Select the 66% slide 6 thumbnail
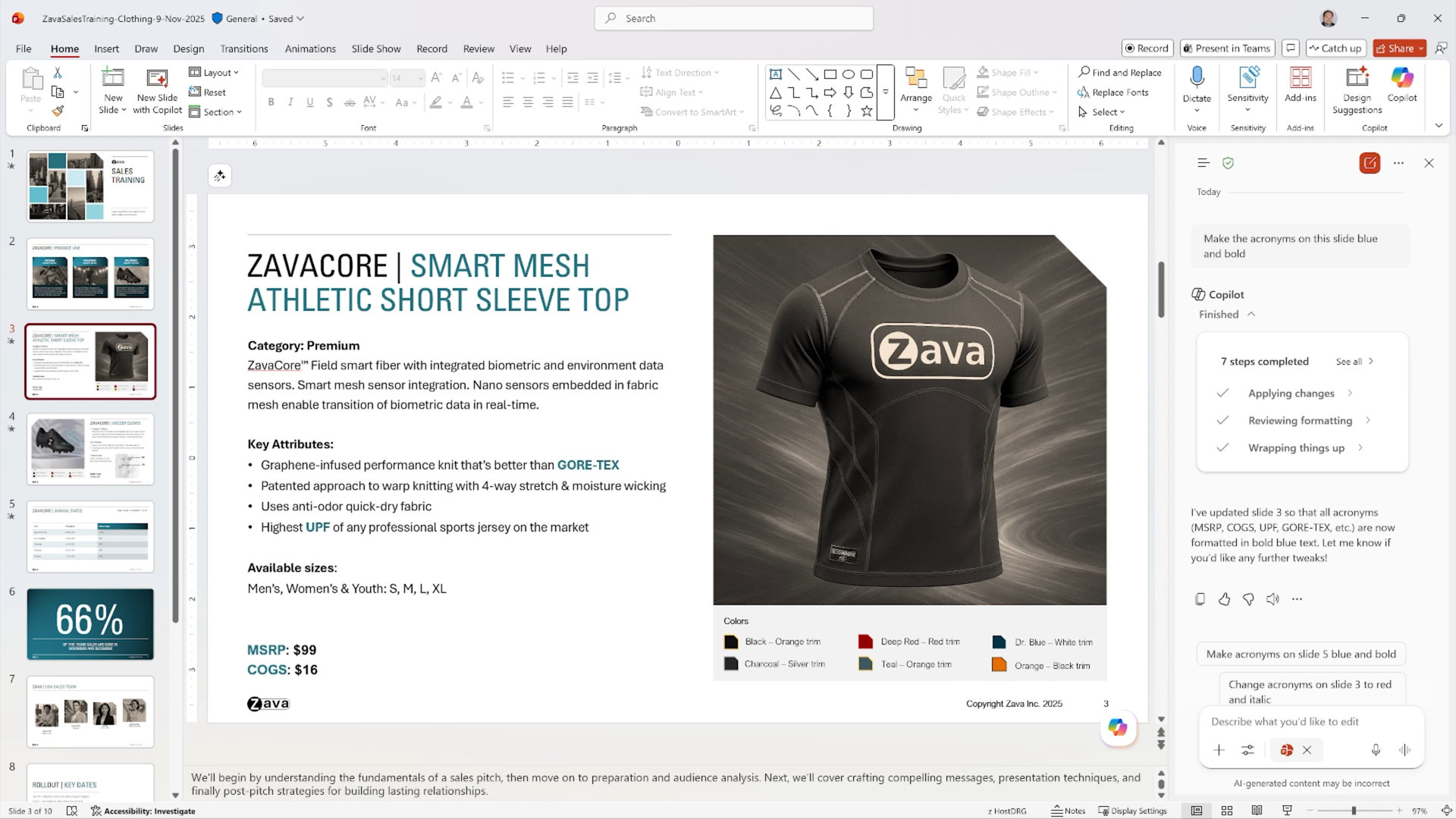This screenshot has width=1456, height=819. (90, 623)
